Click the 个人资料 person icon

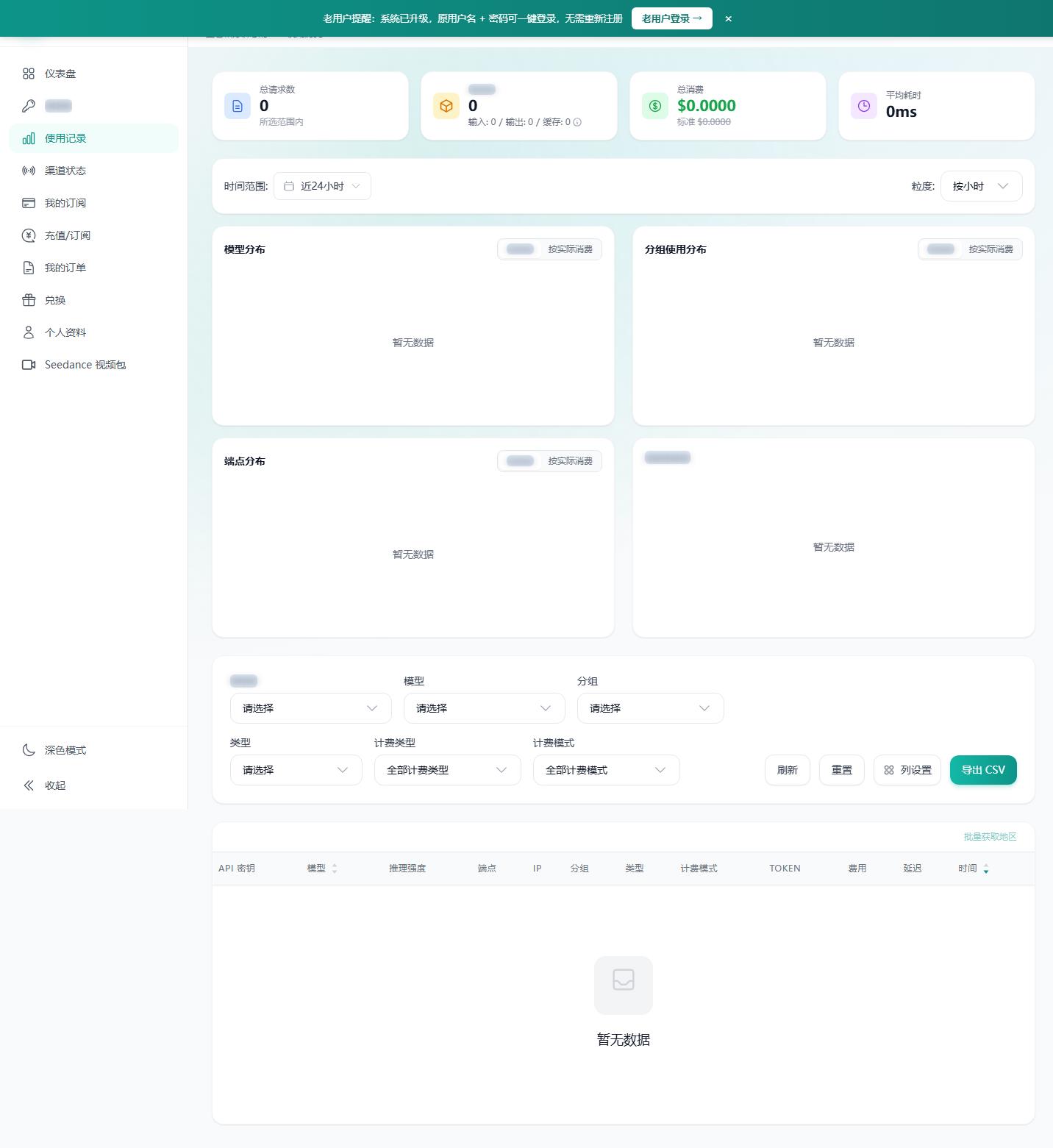click(x=29, y=332)
